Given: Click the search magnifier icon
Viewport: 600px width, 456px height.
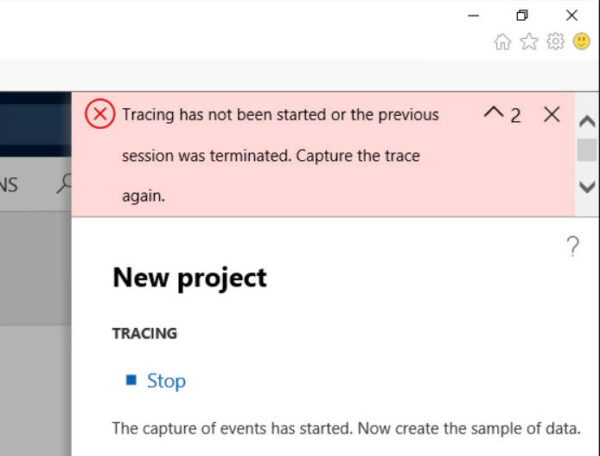Looking at the screenshot, I should coord(64,183).
